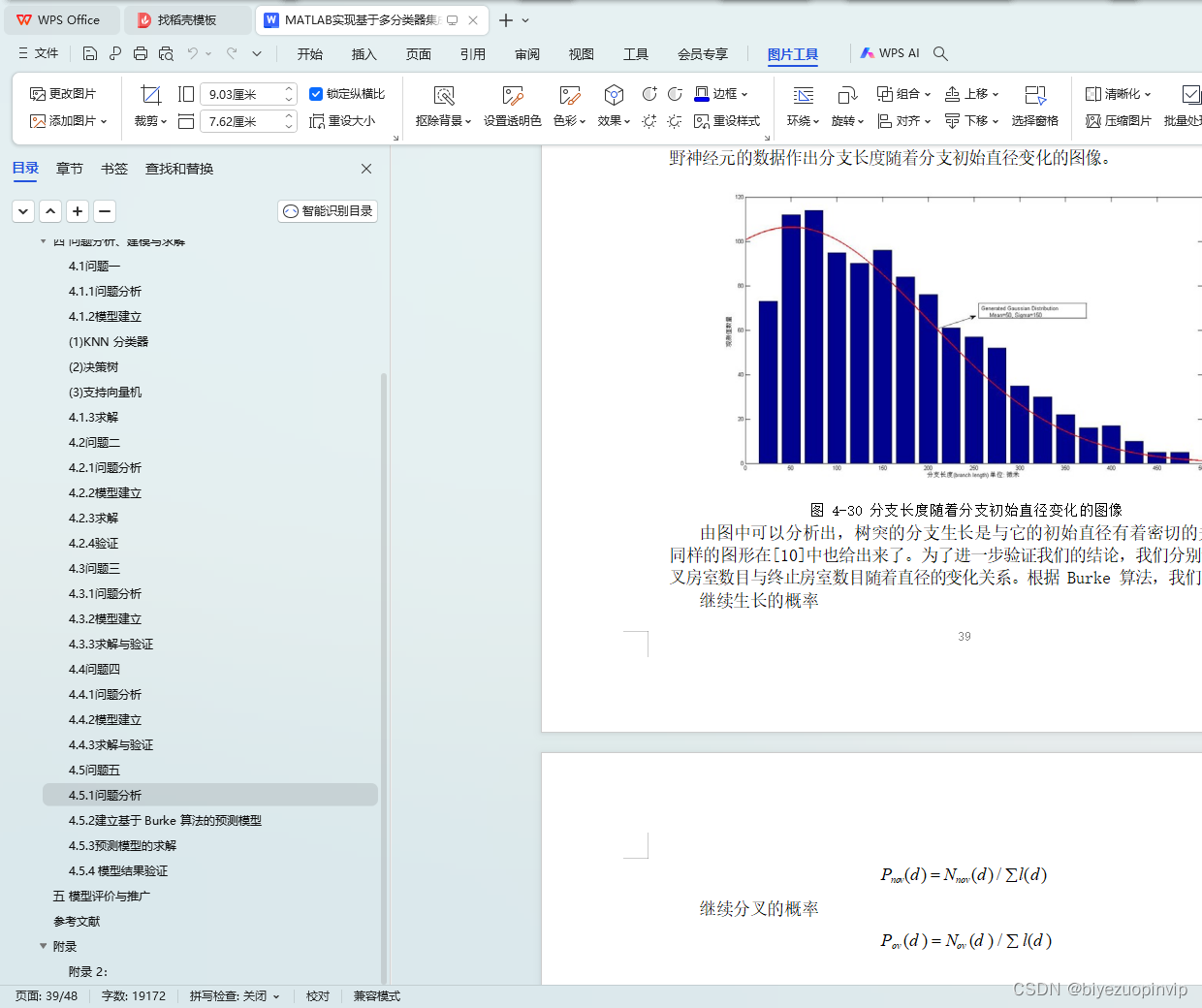The image size is (1202, 1008).
Task: Click Reset Style (重设样式) button
Action: pos(727,121)
